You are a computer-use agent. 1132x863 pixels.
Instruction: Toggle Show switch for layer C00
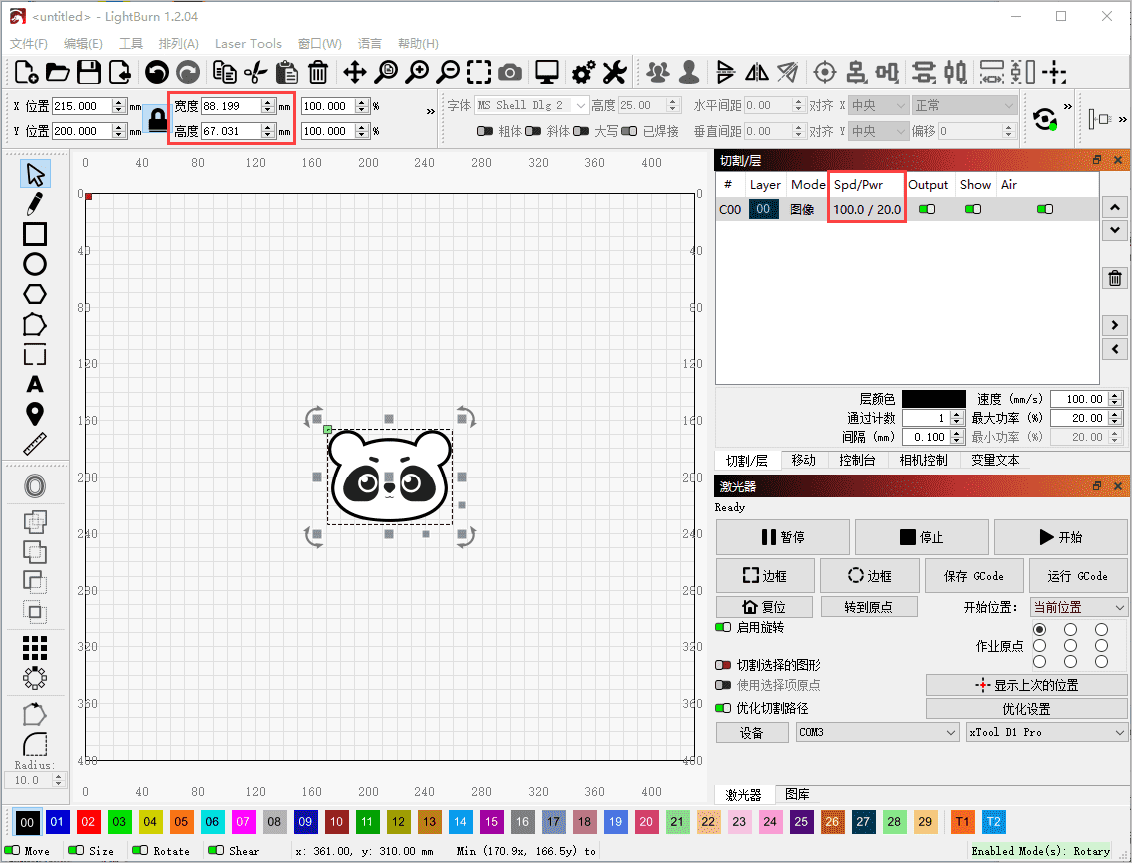pos(972,209)
